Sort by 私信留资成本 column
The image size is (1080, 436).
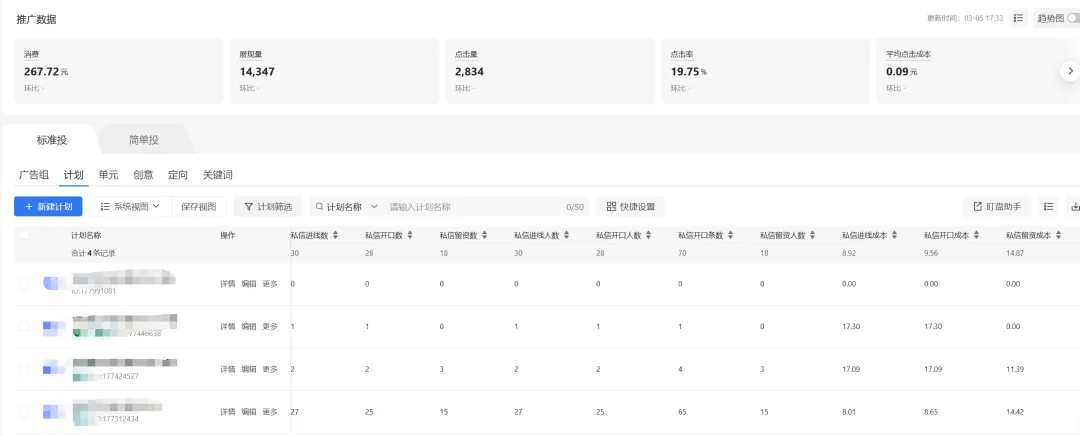click(1058, 235)
